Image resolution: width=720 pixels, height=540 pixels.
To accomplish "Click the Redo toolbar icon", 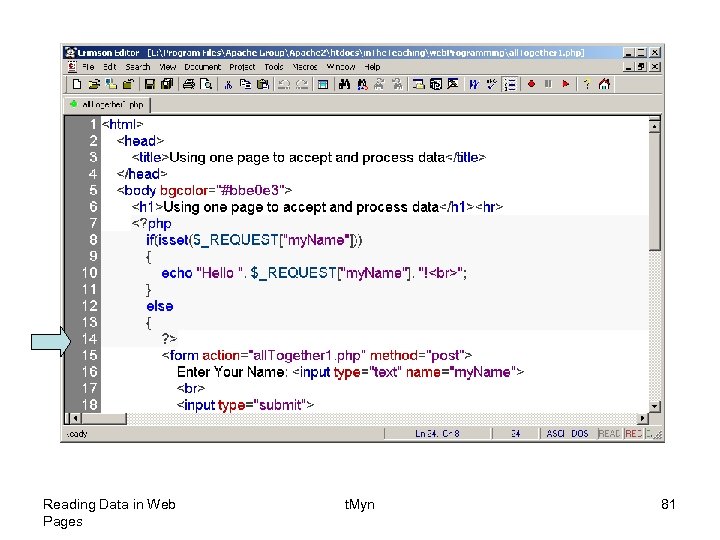I will coord(301,84).
